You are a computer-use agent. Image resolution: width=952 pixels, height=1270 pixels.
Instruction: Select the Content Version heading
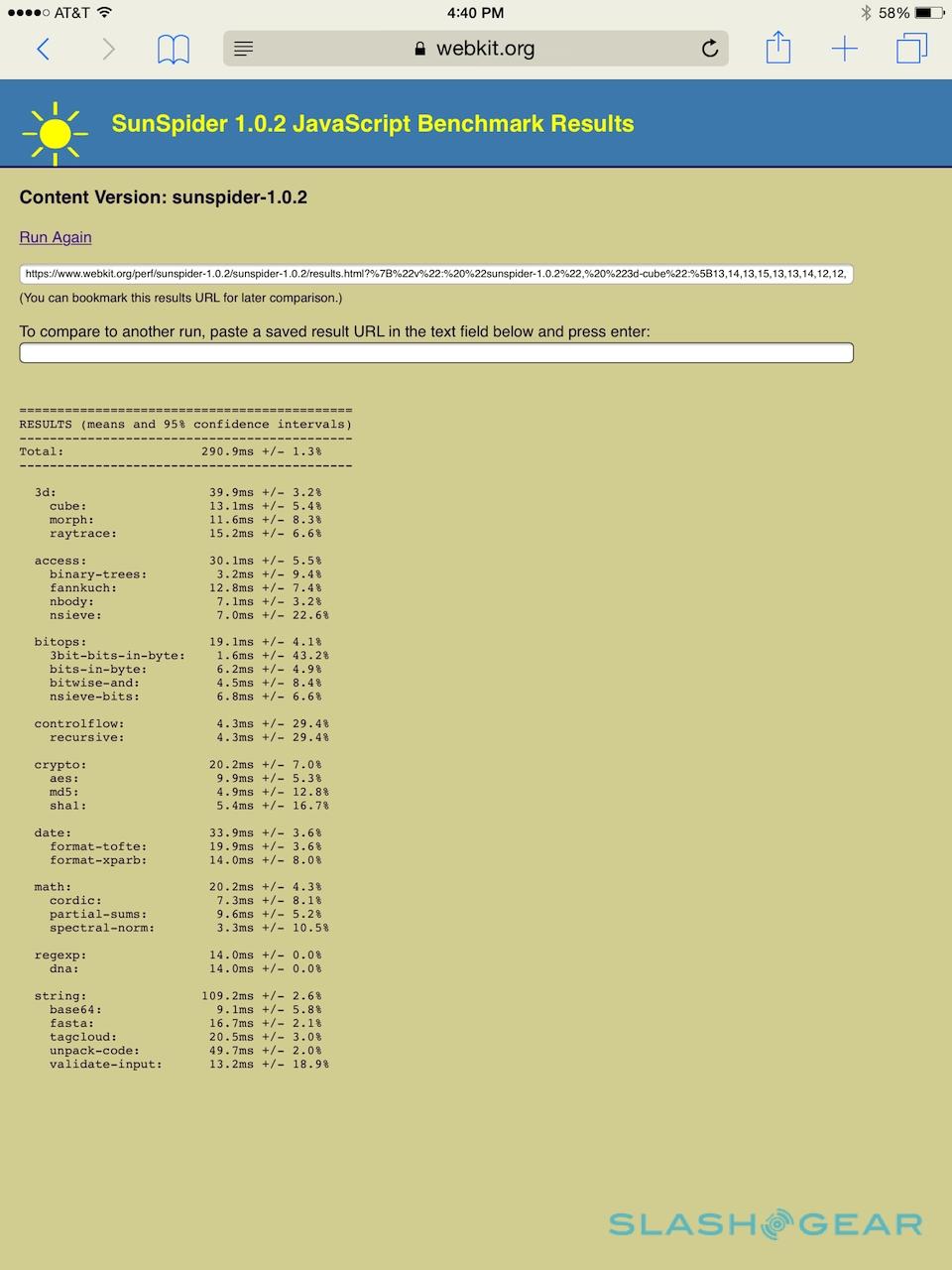click(164, 197)
